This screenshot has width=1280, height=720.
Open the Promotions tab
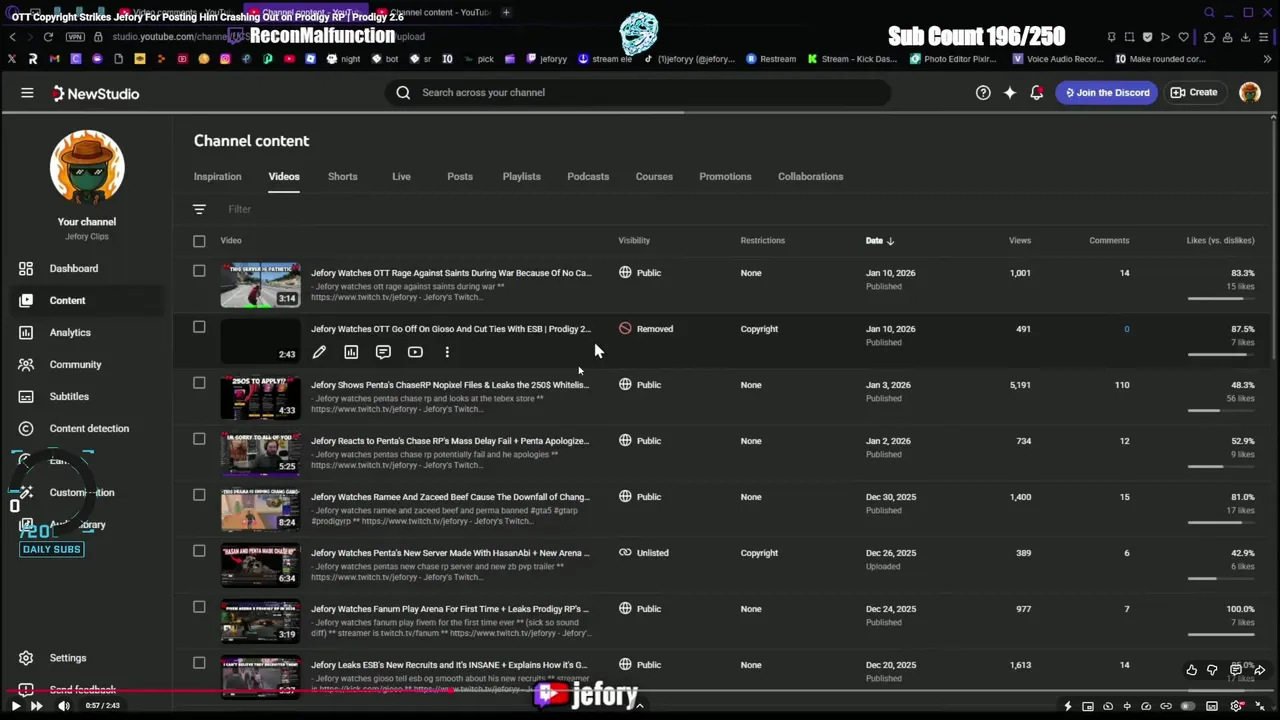click(x=725, y=176)
